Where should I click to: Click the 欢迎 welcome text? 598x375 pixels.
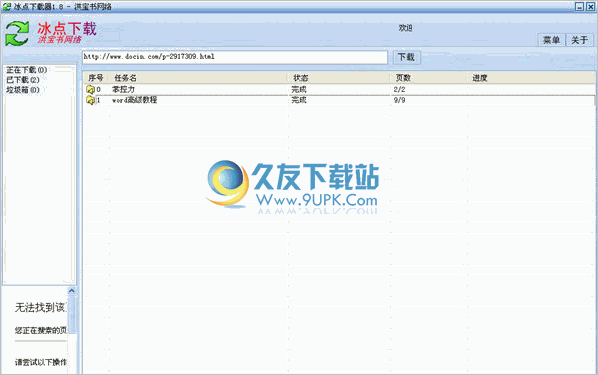click(x=405, y=28)
